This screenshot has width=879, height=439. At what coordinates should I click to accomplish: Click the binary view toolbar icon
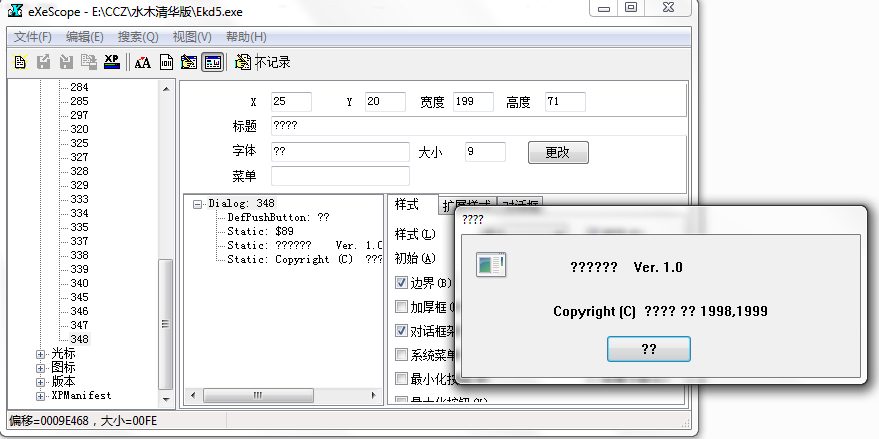(166, 62)
